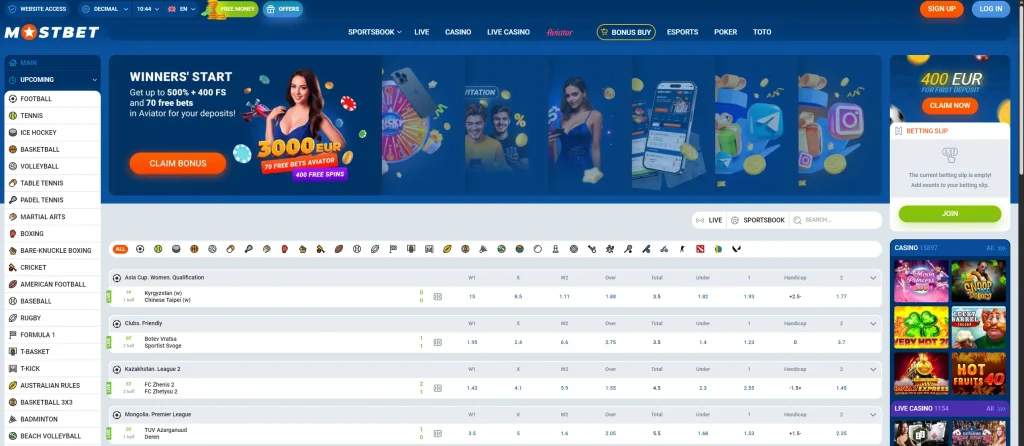Select red boxing glove icon in filter row

(285, 249)
